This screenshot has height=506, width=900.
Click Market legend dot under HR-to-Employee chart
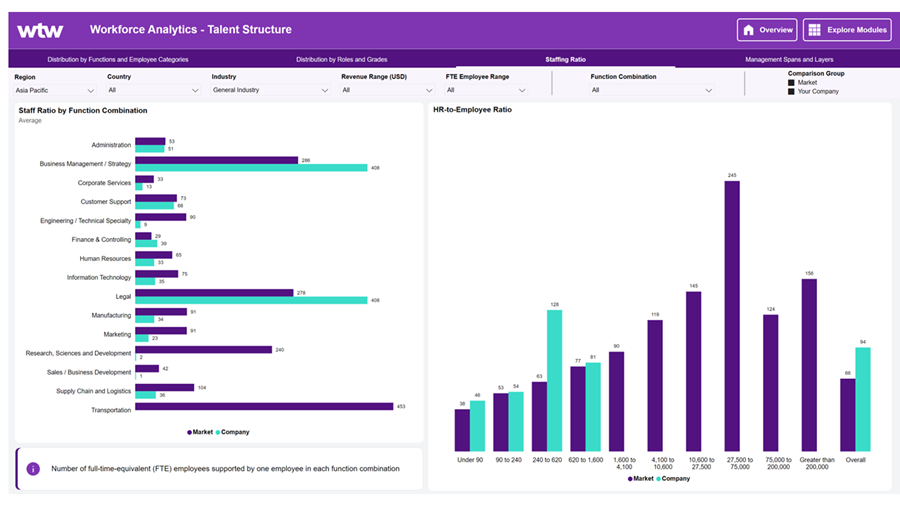630,478
